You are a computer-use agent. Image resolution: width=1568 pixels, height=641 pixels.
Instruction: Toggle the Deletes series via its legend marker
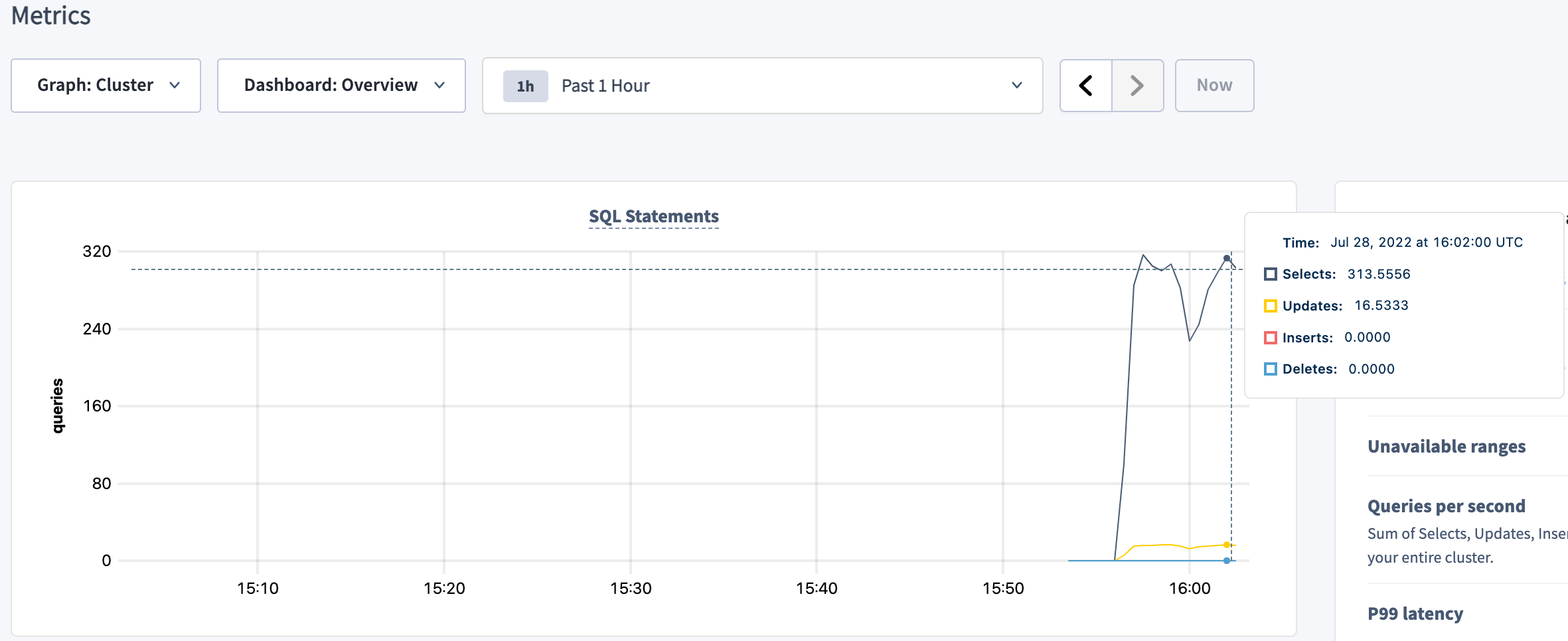pyautogui.click(x=1271, y=368)
